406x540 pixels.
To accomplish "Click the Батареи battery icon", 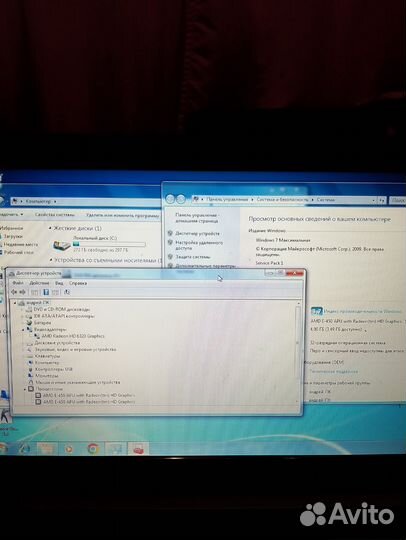I will (x=30, y=323).
